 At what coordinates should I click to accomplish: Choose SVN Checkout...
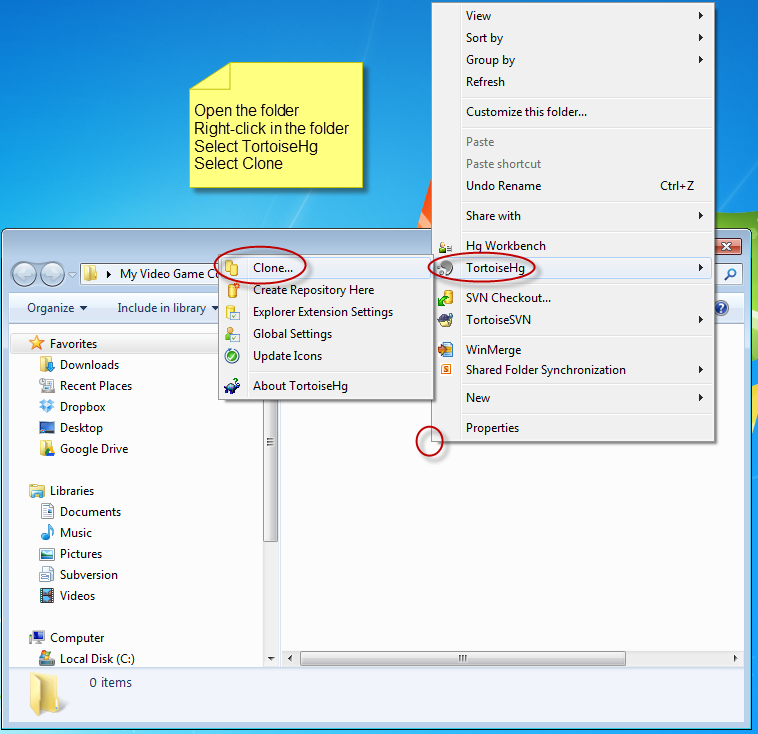tap(573, 298)
